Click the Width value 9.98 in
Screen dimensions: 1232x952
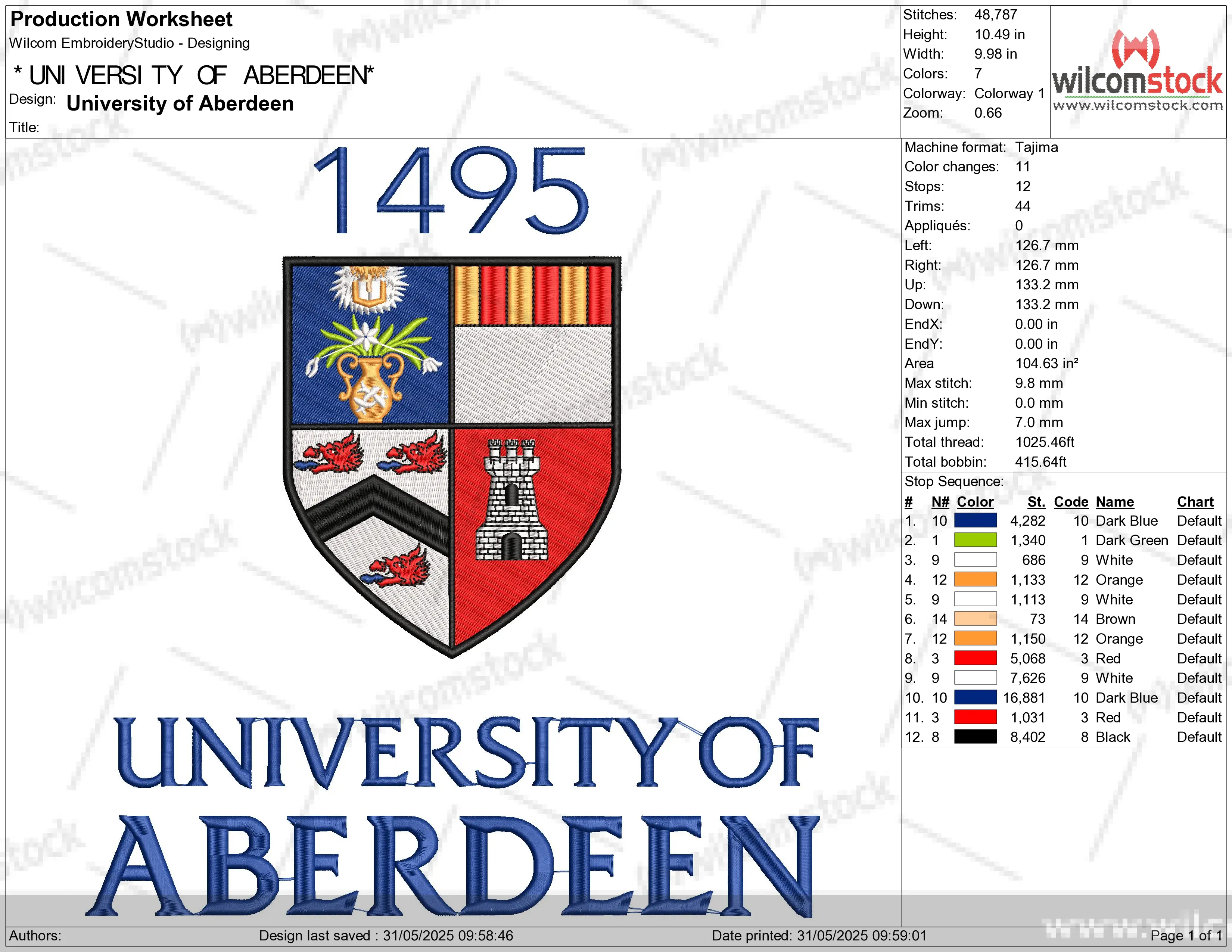click(996, 54)
